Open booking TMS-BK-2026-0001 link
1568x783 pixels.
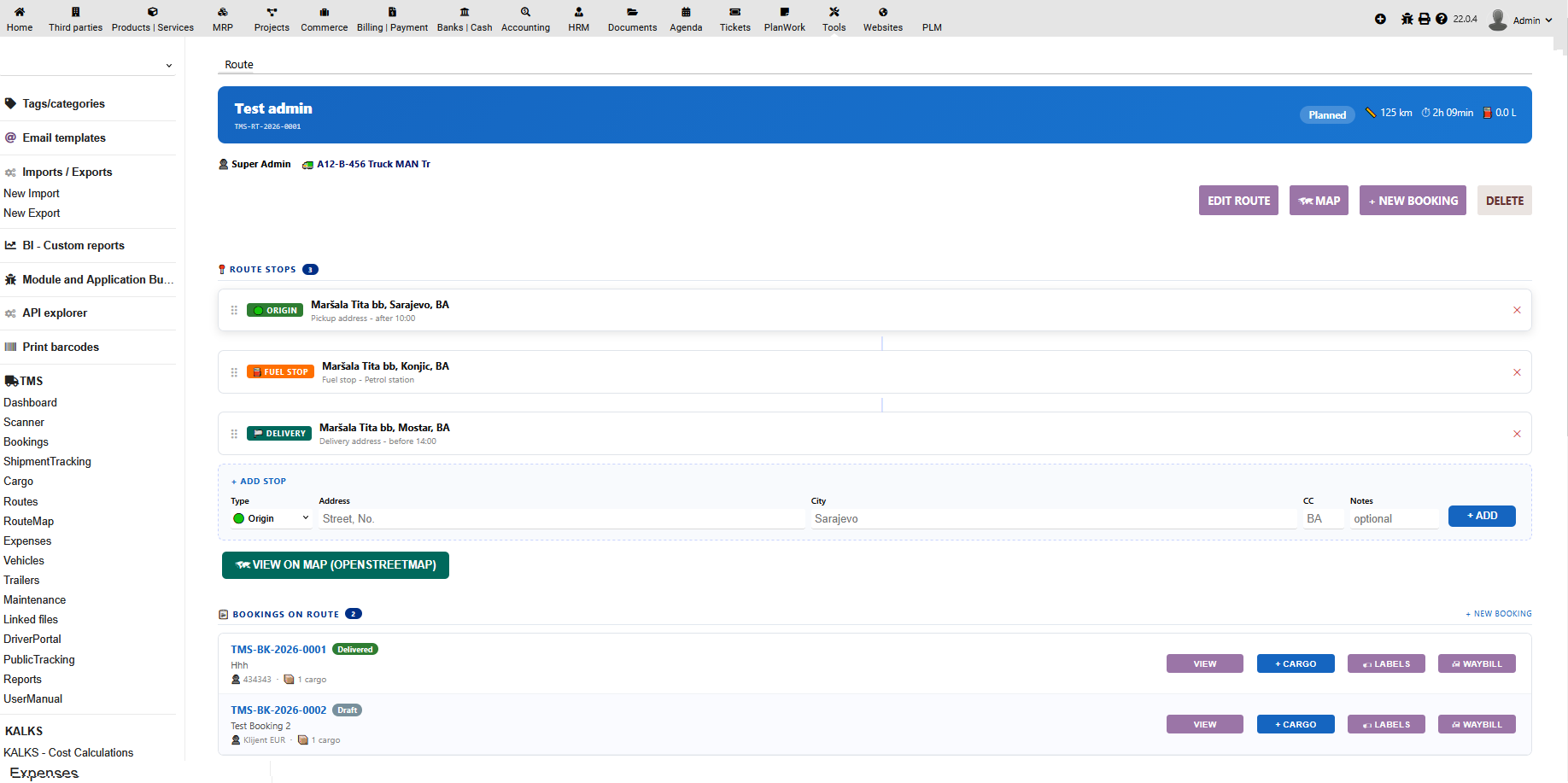coord(278,649)
